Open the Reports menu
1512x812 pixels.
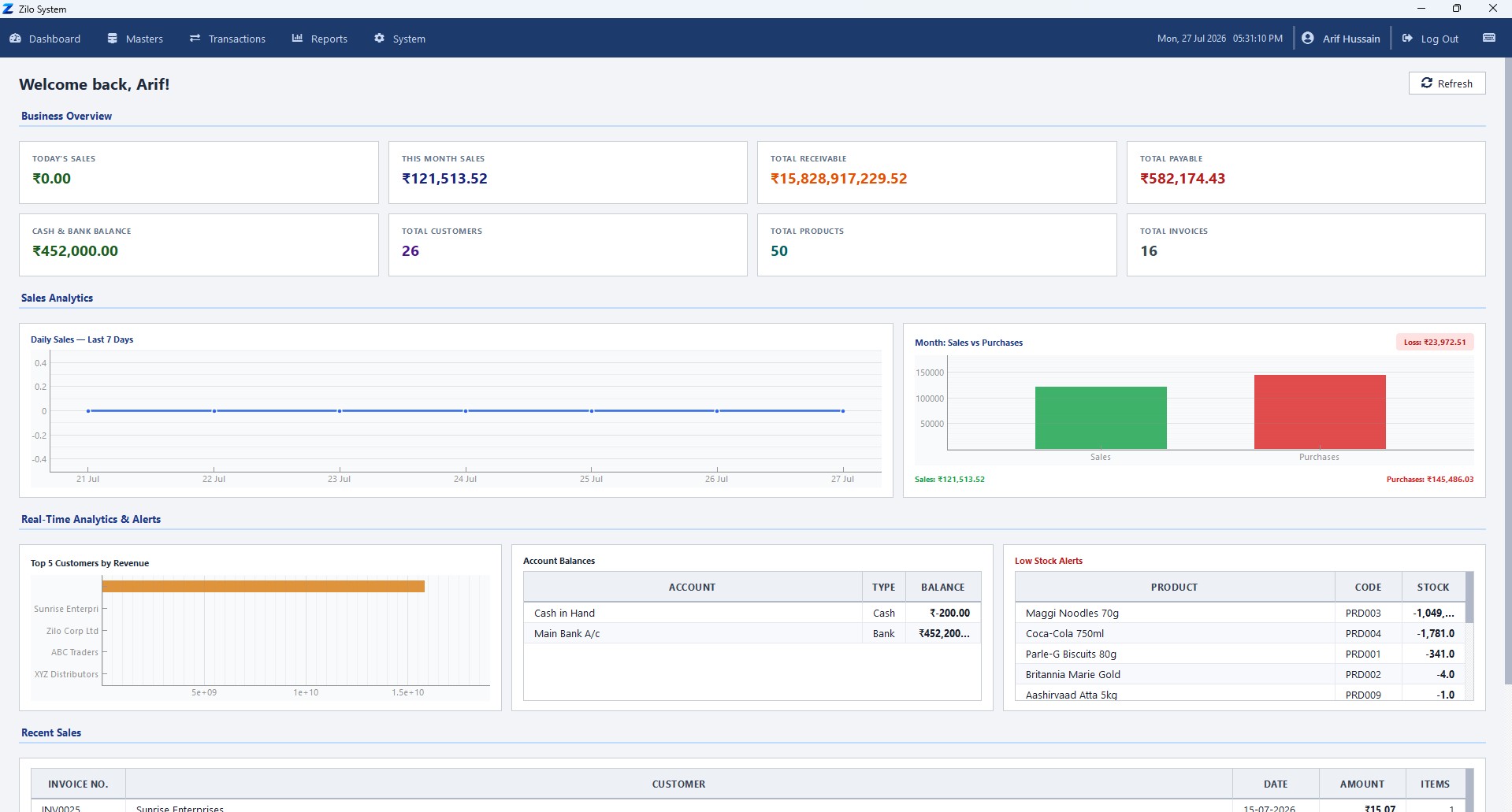[319, 39]
